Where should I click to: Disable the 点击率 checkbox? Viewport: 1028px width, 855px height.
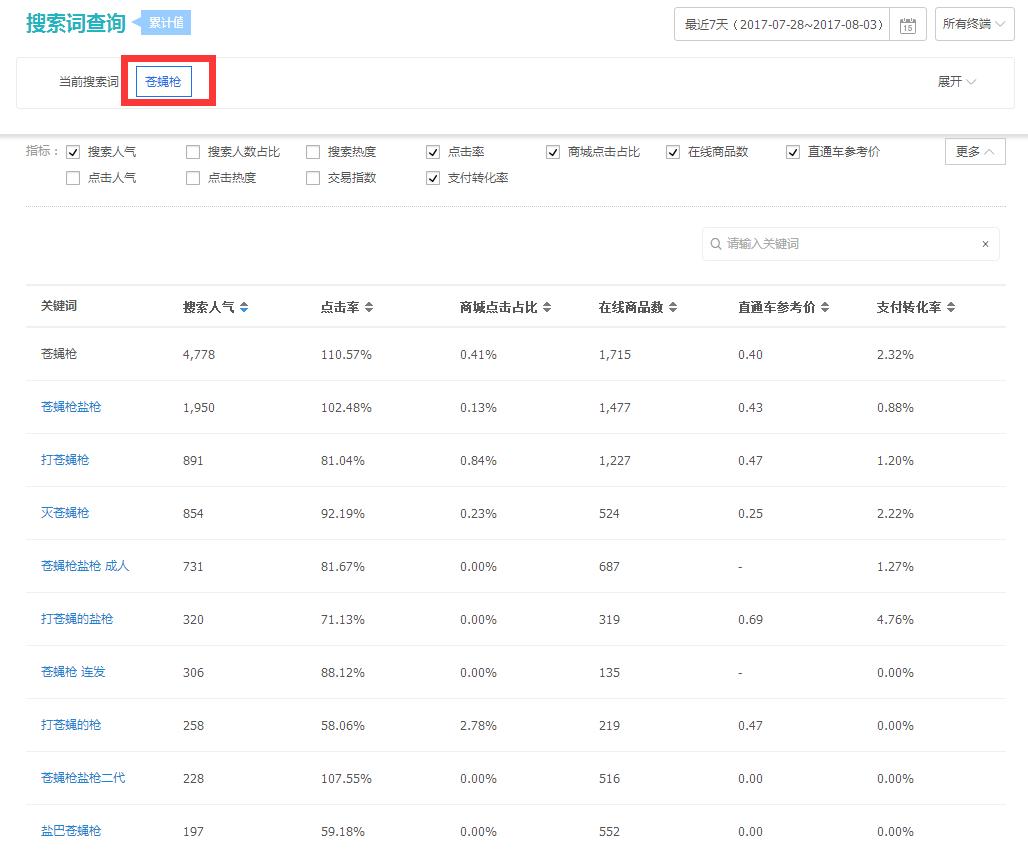(x=432, y=151)
